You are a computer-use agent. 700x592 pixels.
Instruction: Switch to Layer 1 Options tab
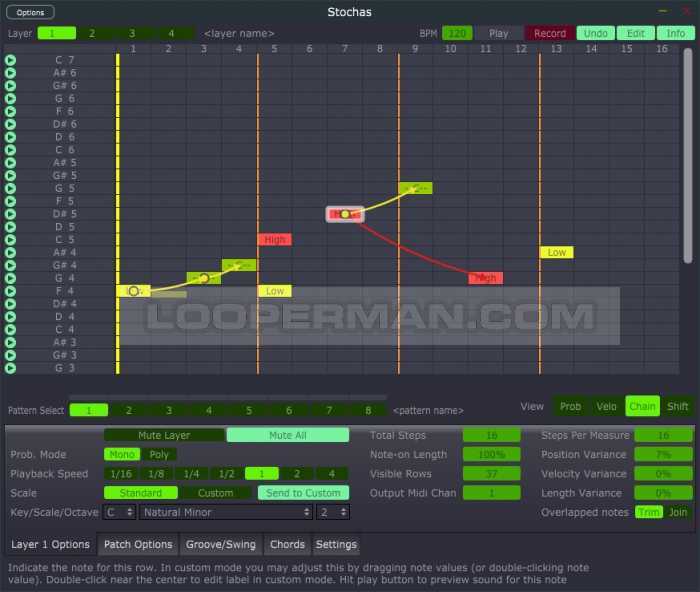(50, 544)
